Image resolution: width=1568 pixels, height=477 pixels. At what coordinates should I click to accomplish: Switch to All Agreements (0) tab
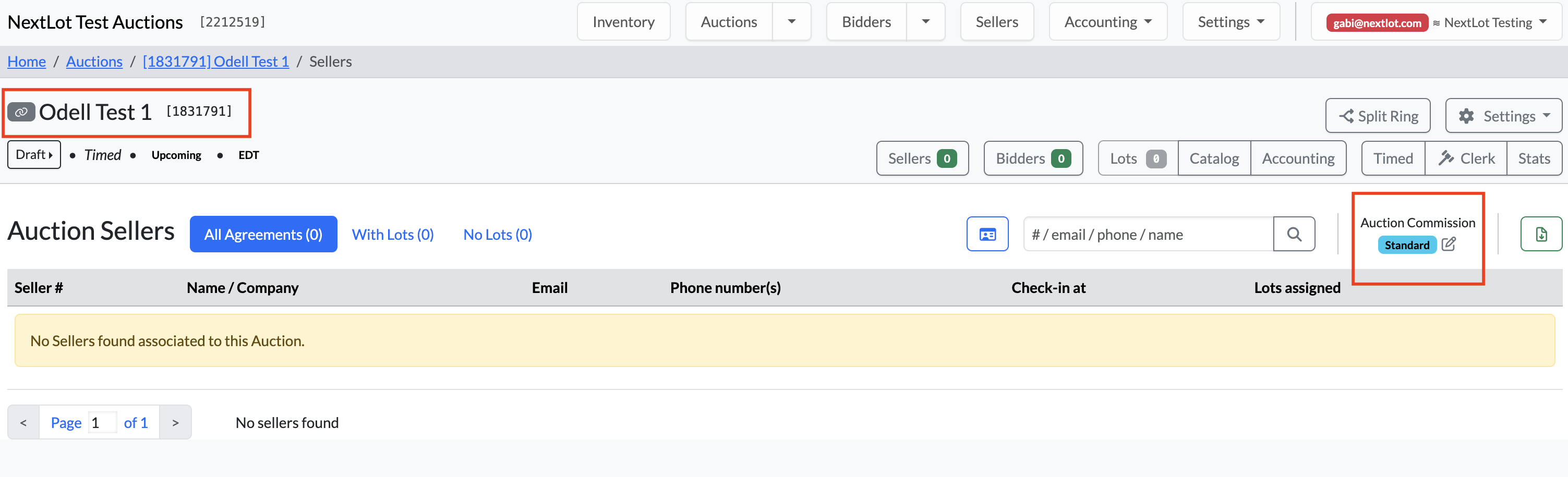263,234
